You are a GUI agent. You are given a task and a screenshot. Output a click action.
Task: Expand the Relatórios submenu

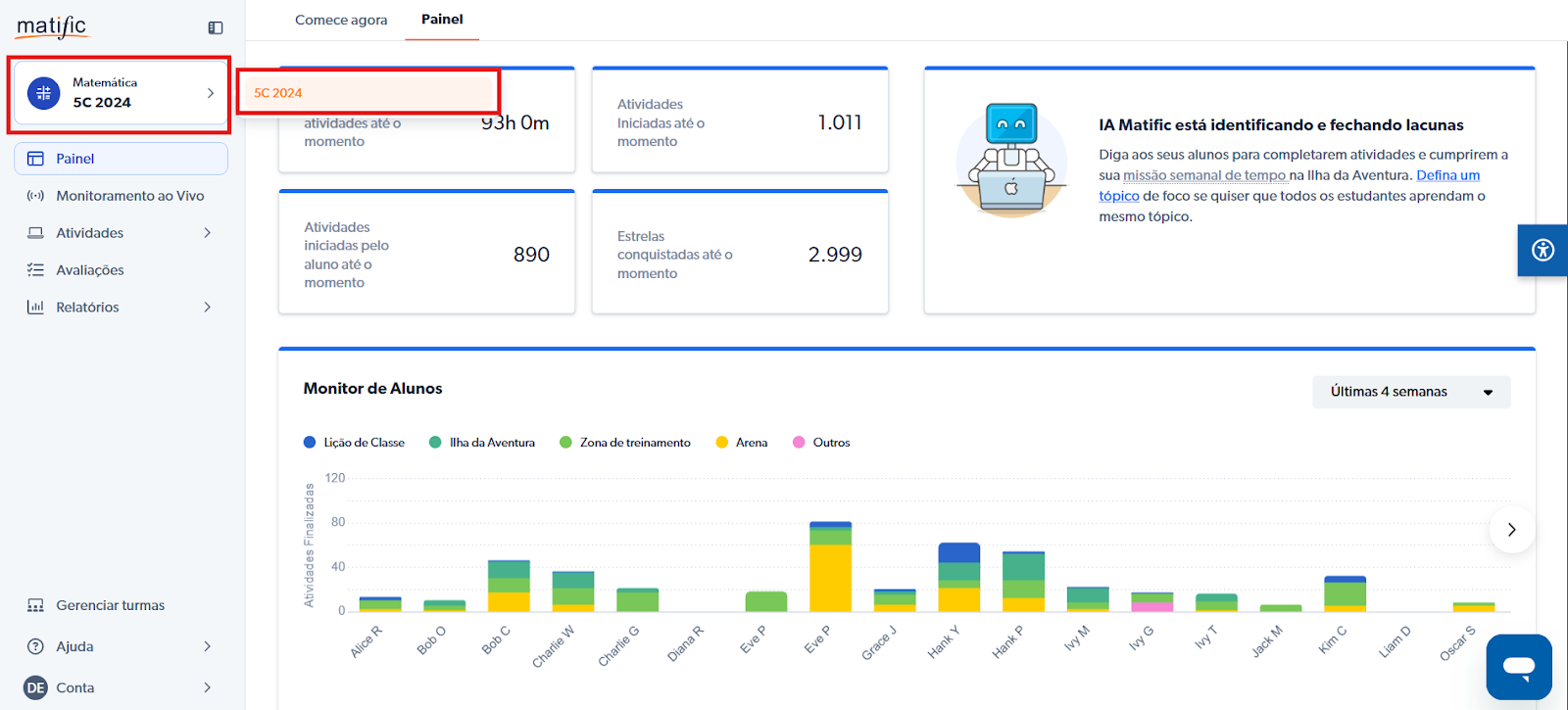(207, 308)
